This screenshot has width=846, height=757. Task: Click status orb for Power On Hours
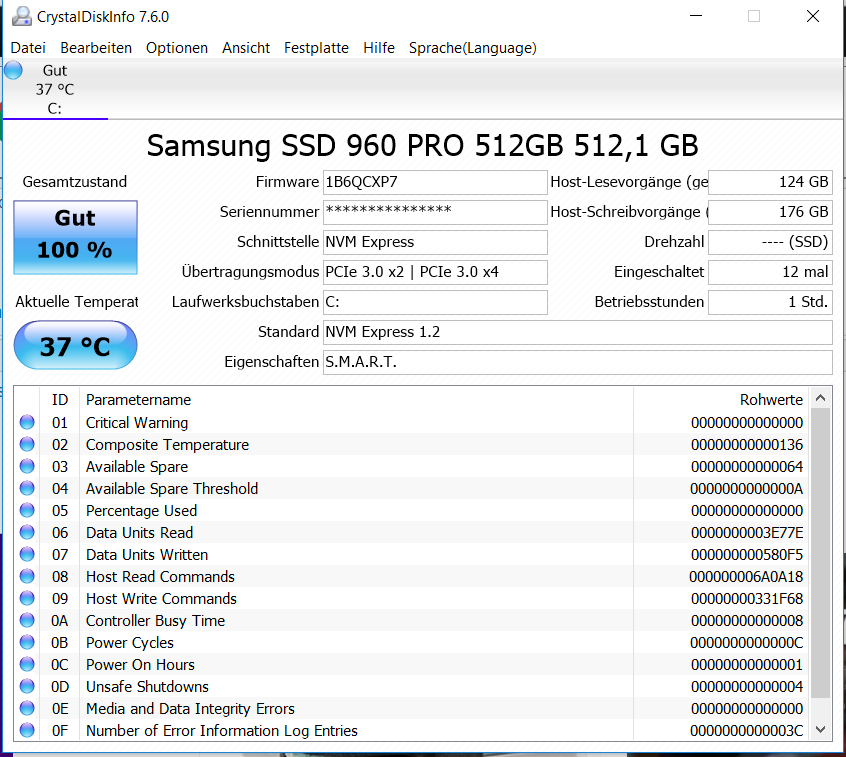[x=27, y=664]
